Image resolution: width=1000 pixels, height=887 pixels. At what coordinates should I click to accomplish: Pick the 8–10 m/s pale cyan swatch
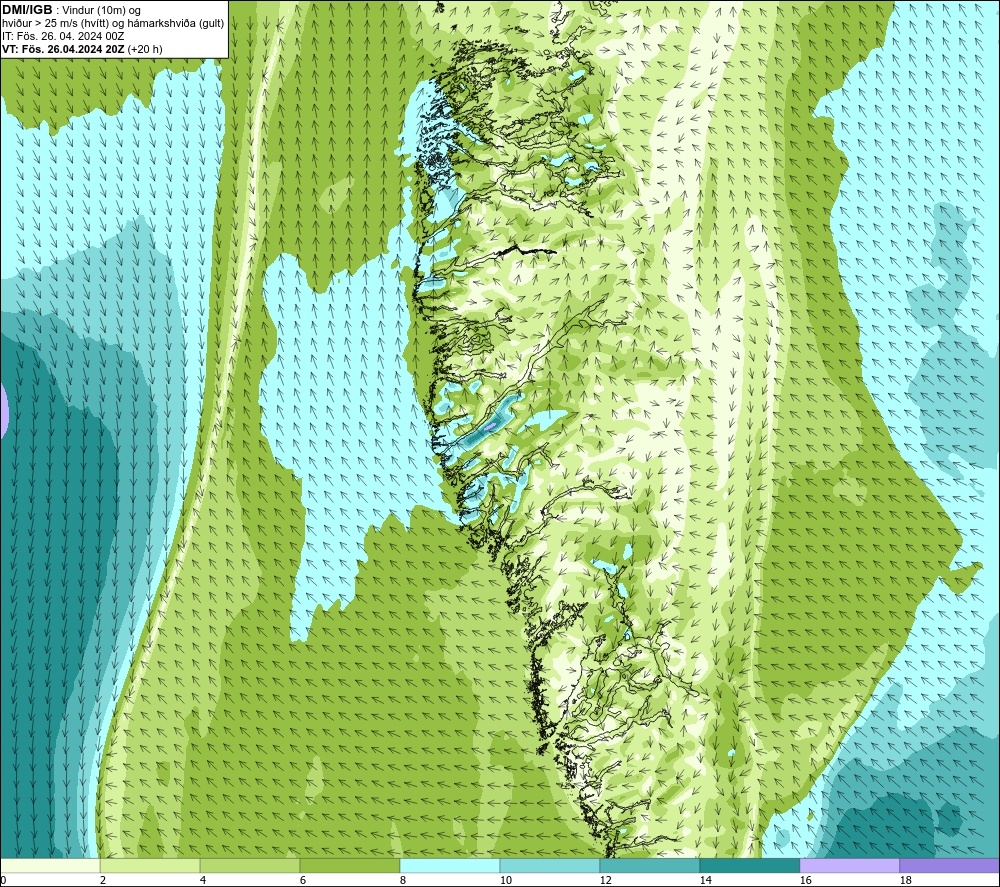450,865
